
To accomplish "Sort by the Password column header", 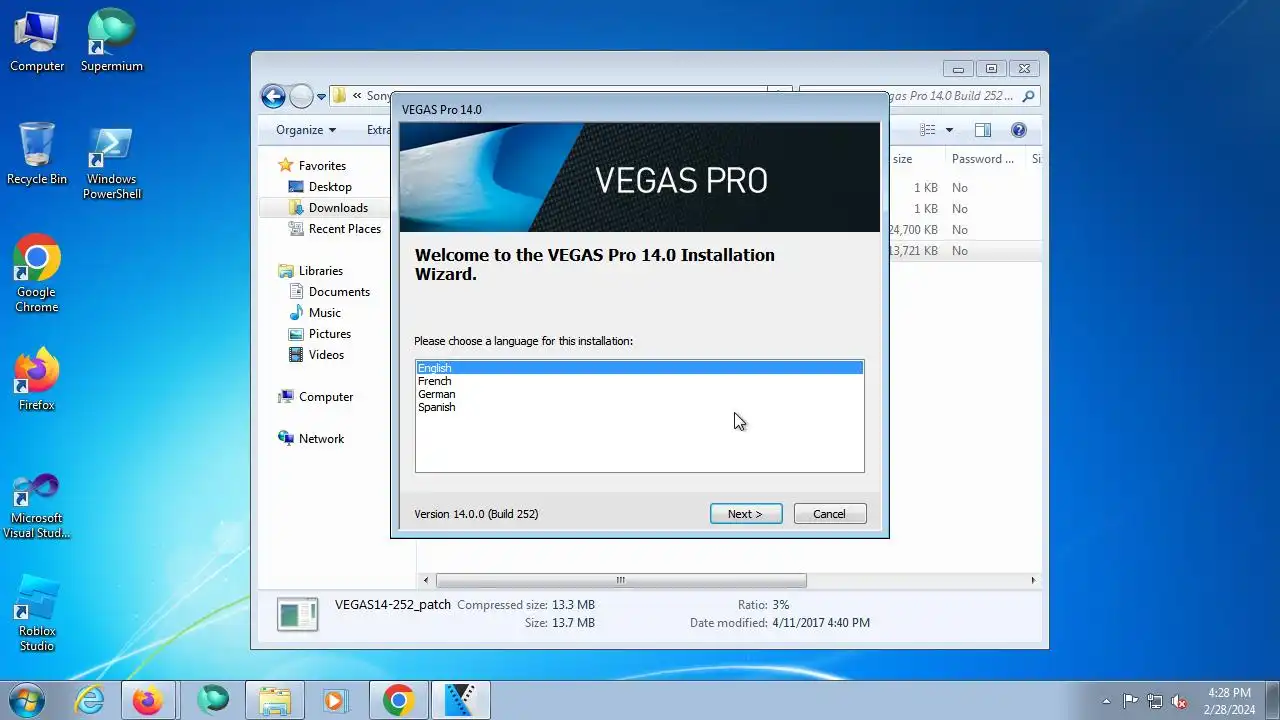I will pyautogui.click(x=985, y=159).
